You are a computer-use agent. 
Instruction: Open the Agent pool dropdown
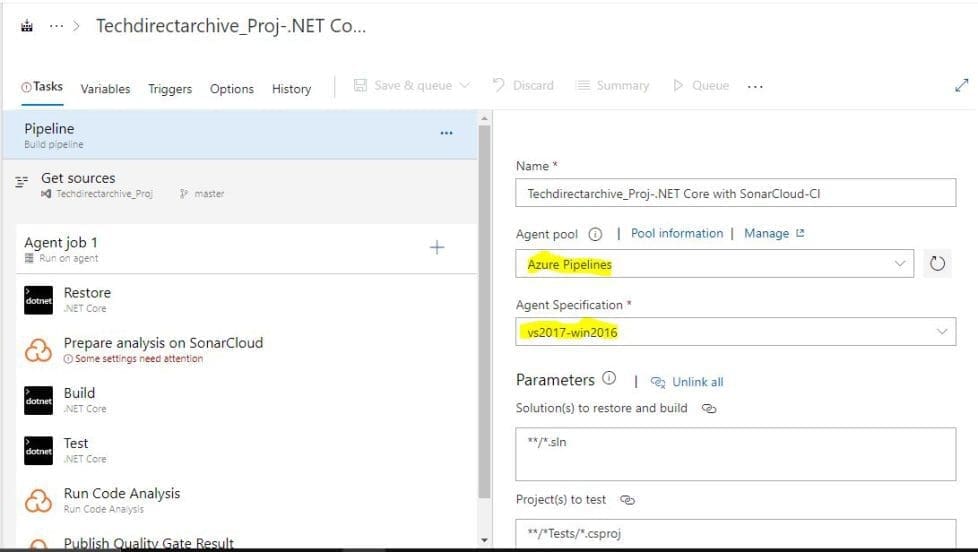click(717, 265)
